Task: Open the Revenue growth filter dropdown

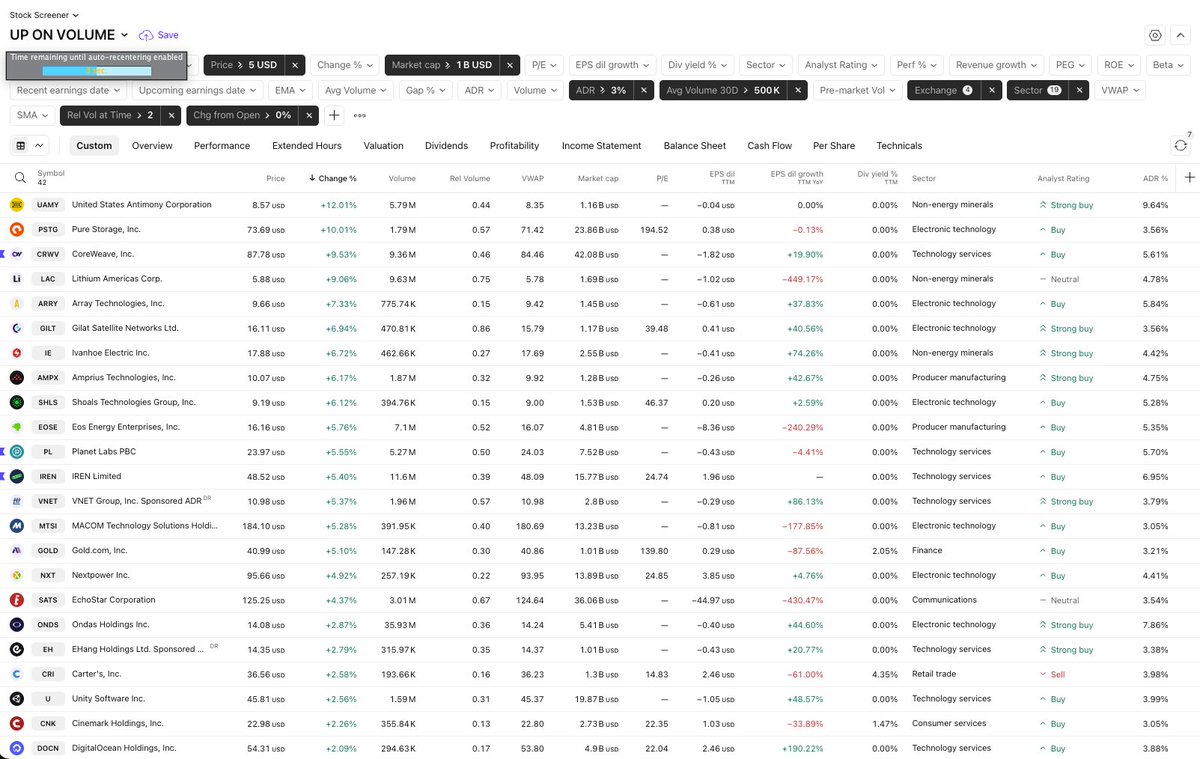Action: click(x=996, y=65)
